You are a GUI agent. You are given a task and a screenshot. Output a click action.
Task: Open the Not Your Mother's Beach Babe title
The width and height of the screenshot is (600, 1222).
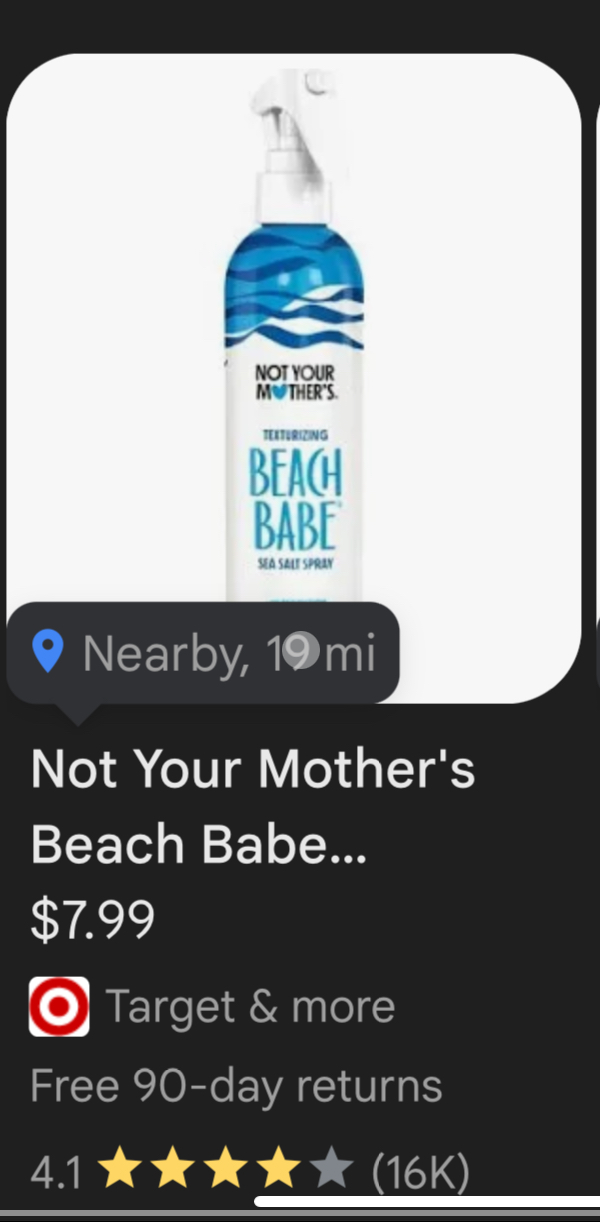[x=253, y=807]
